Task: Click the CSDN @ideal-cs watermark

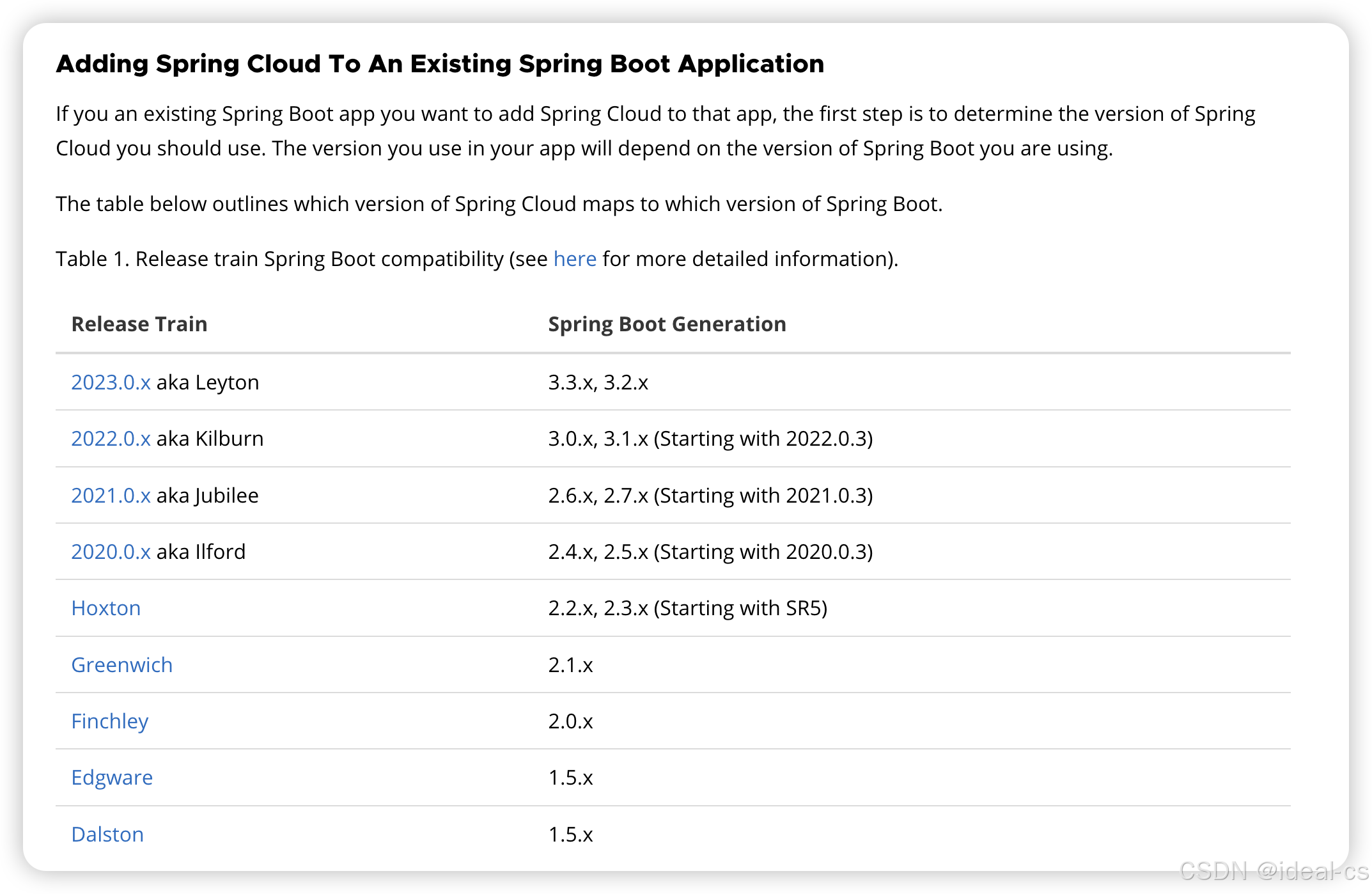Action: [1274, 871]
